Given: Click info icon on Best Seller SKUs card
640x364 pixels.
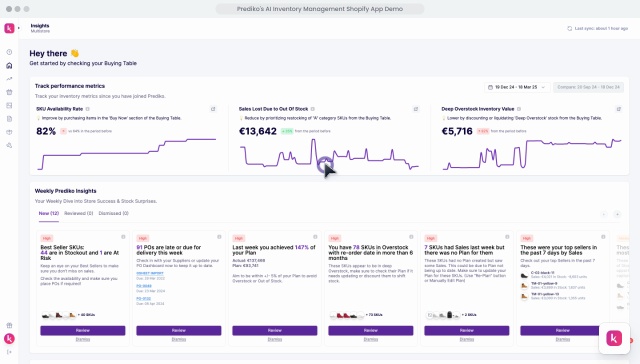Looking at the screenshot, I should [x=123, y=237].
